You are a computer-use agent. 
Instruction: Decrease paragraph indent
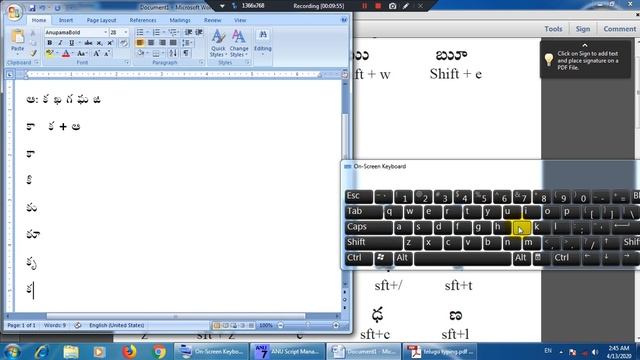188,32
